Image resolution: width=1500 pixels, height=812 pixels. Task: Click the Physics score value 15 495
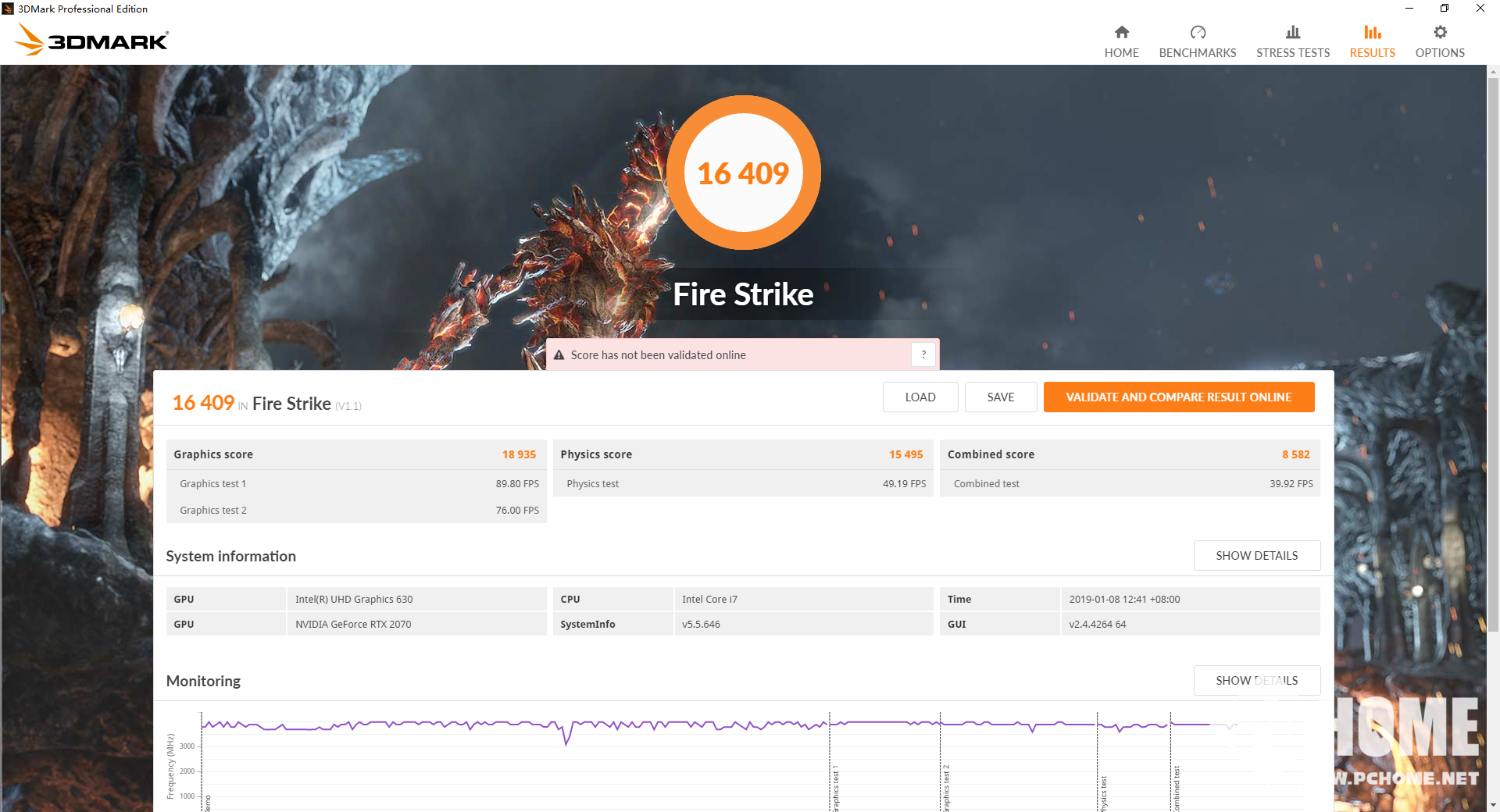click(905, 454)
